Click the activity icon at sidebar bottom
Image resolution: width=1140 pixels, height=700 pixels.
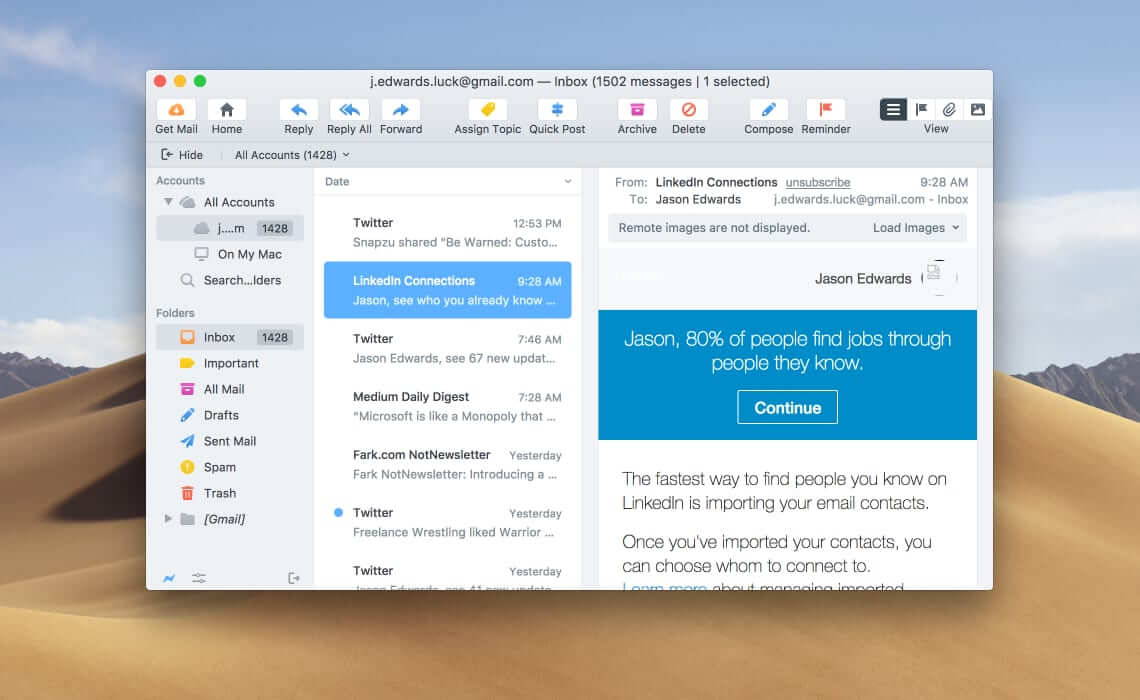[169, 579]
